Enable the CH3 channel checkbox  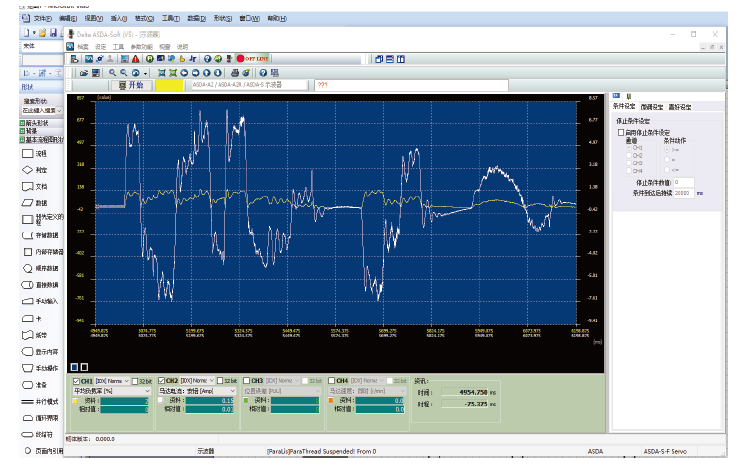click(245, 381)
